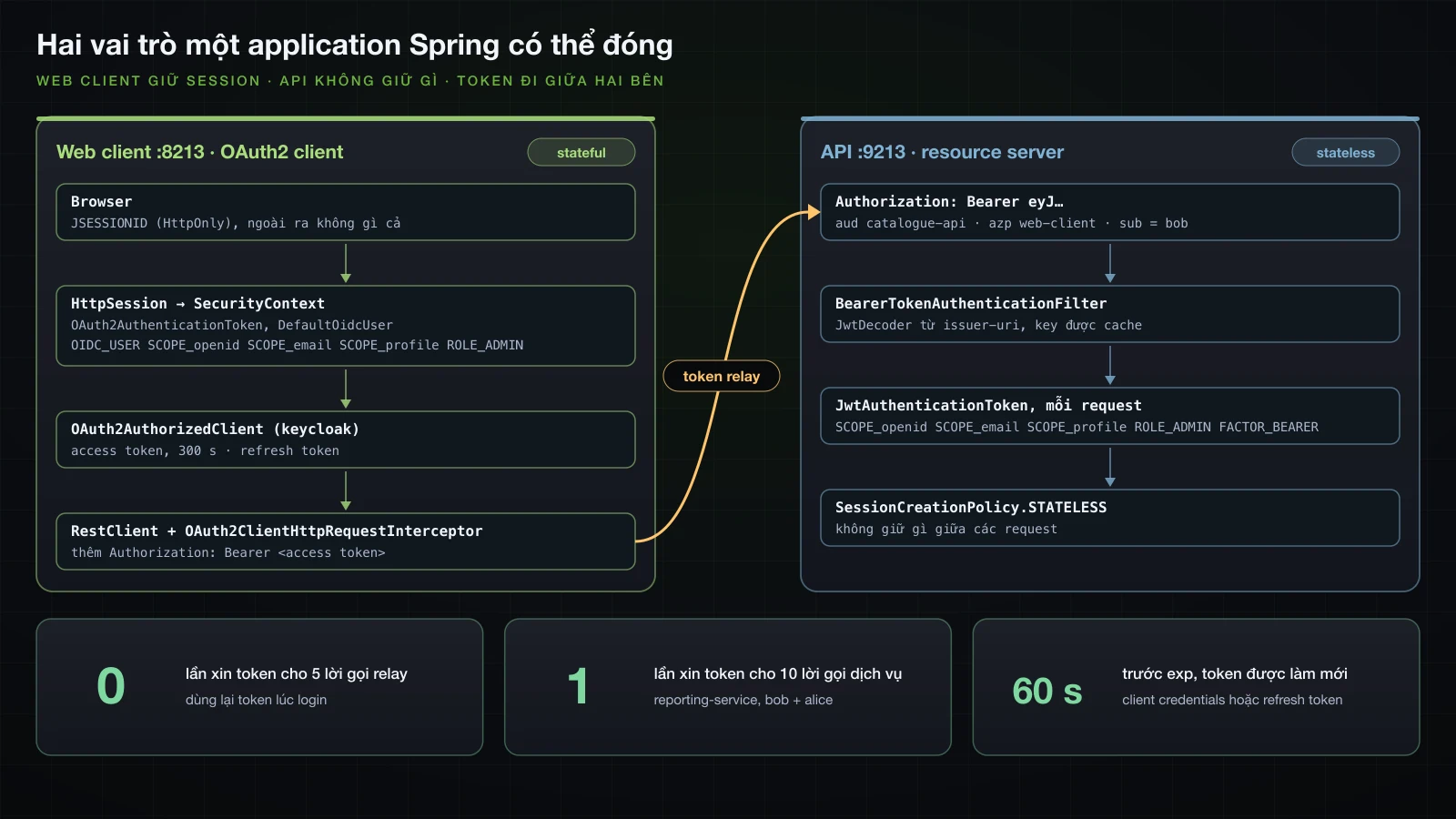
Task: Click heading 'API :9213 · resource server'
Action: tap(942, 152)
